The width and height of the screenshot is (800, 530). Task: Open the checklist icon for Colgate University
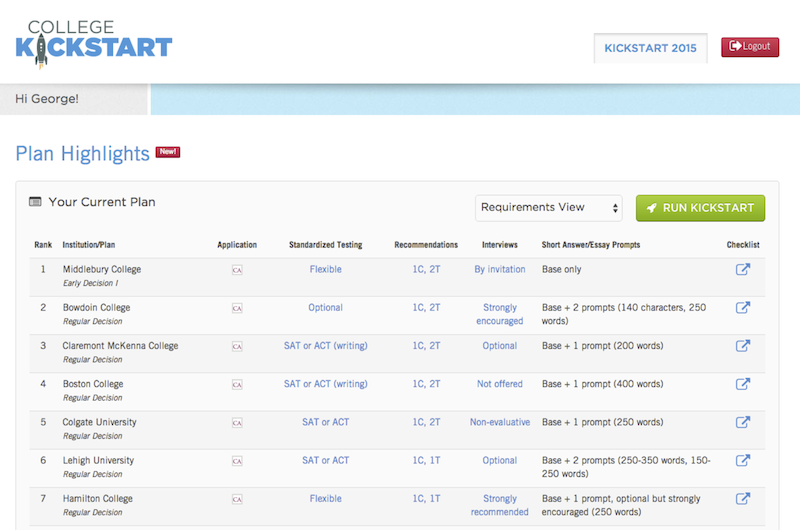click(743, 422)
